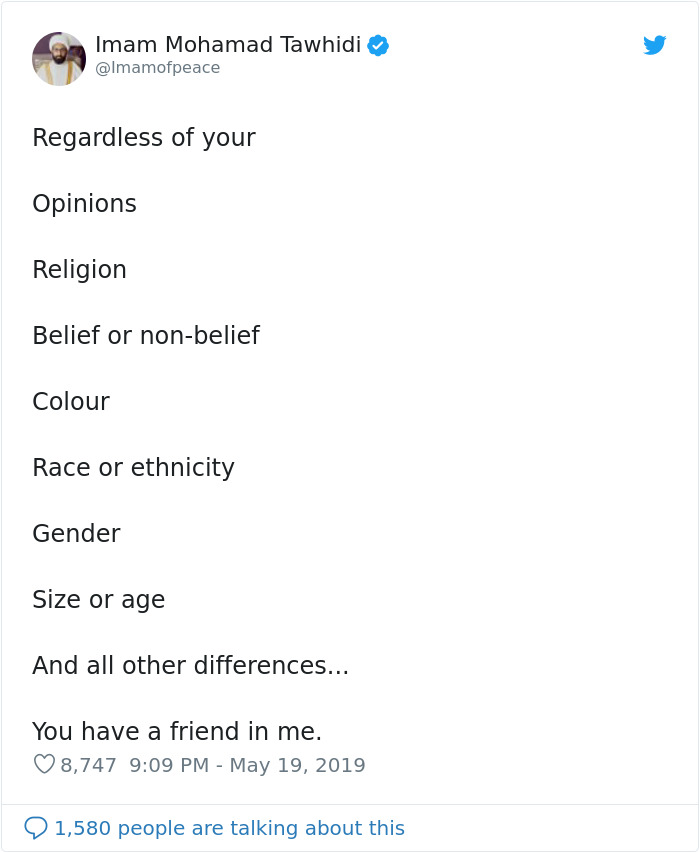
Task: Click the 'Belief or non-belief' text line
Action: 146,335
